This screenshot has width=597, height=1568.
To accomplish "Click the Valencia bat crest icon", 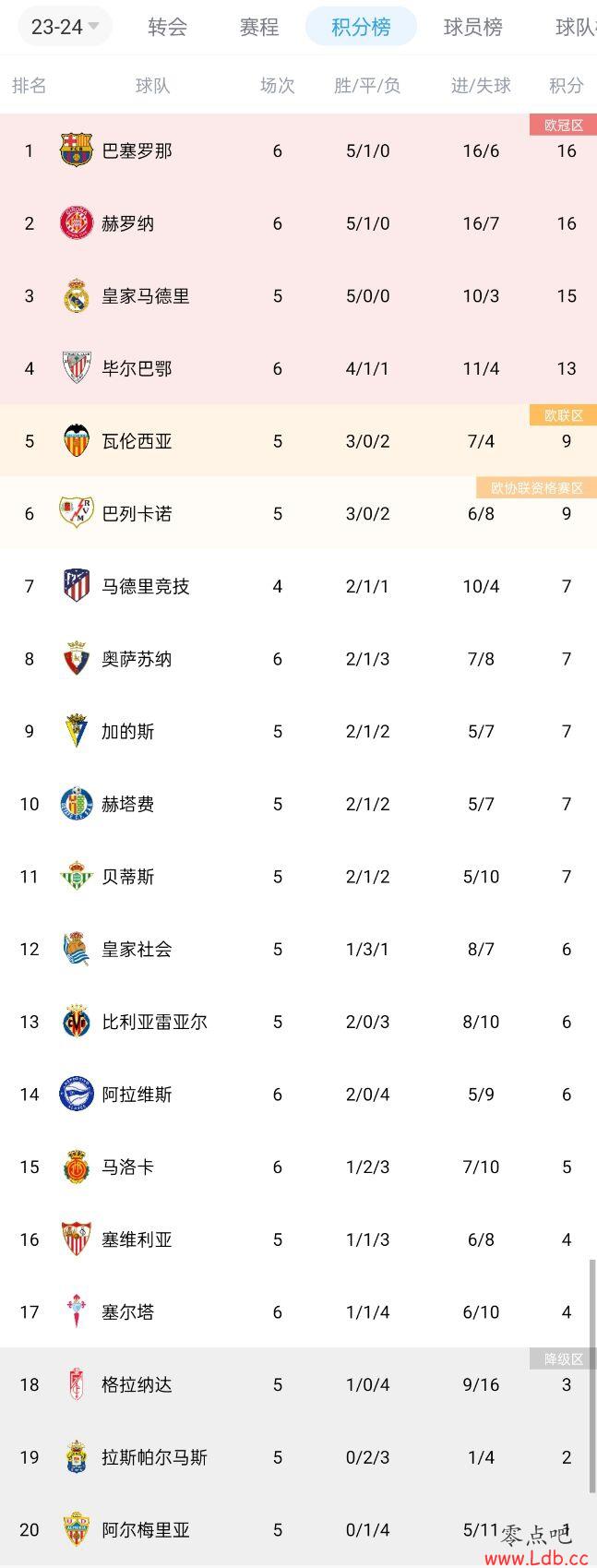I will (x=76, y=441).
